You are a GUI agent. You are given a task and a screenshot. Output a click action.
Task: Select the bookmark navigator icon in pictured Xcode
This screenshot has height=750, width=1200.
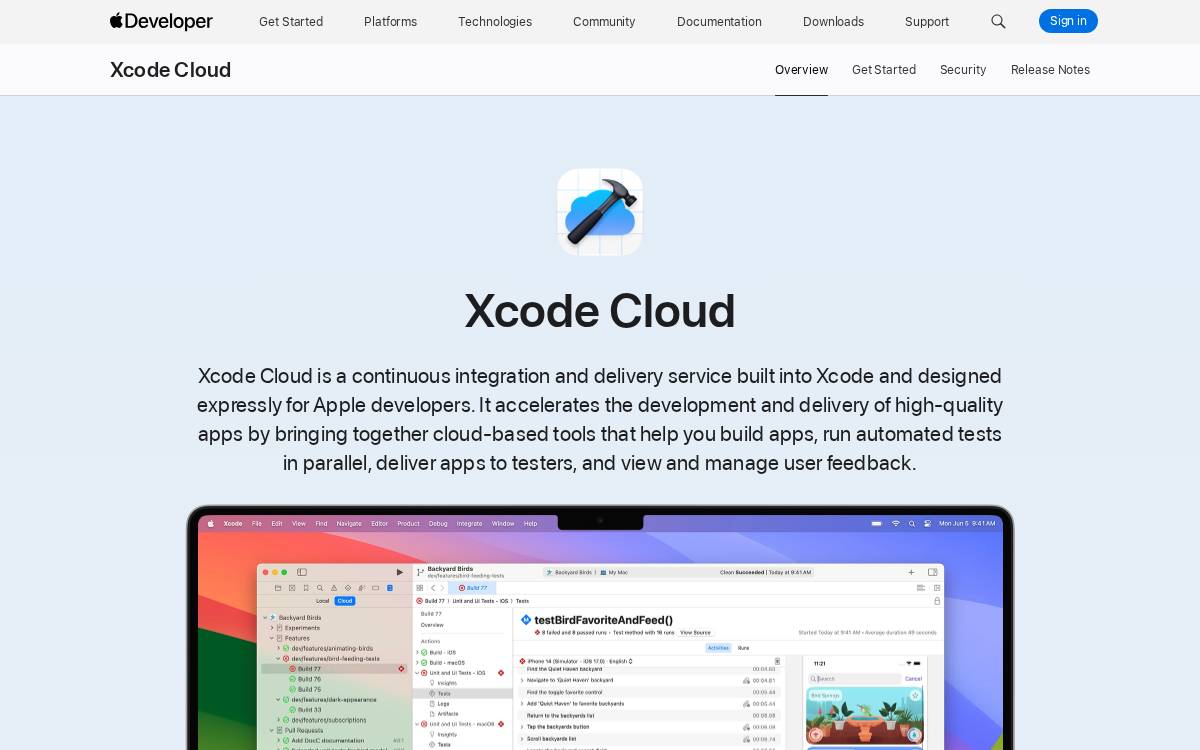pyautogui.click(x=306, y=588)
